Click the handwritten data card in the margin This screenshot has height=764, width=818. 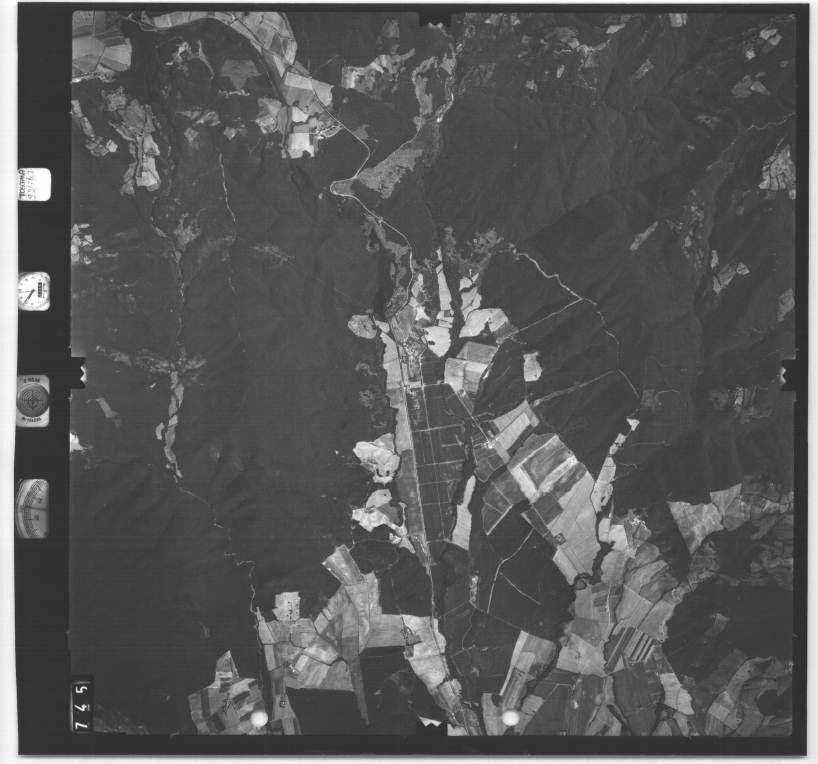click(x=34, y=184)
